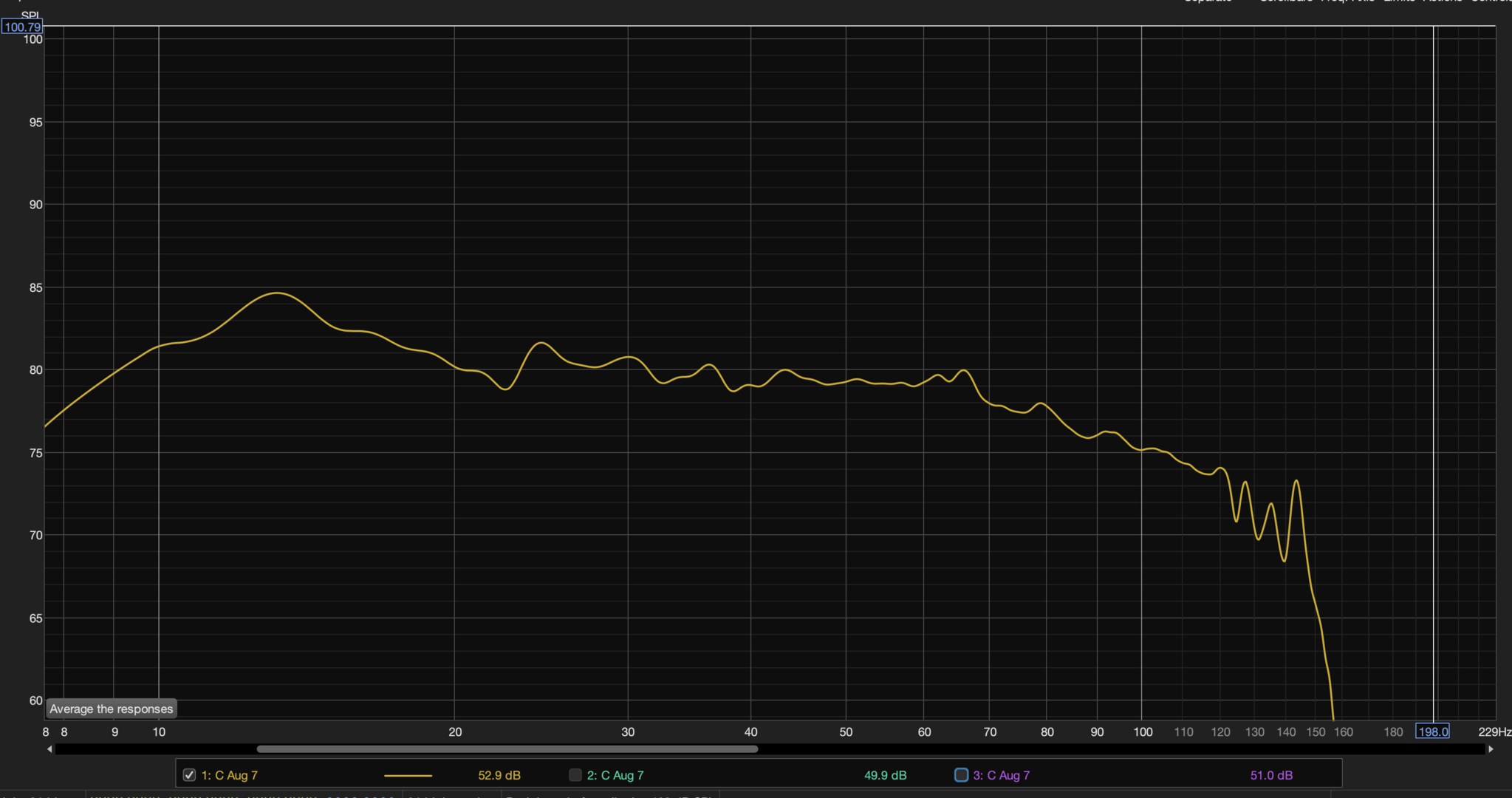Click the 198.0 frequency value box
This screenshot has width=1512, height=798.
click(x=1431, y=731)
